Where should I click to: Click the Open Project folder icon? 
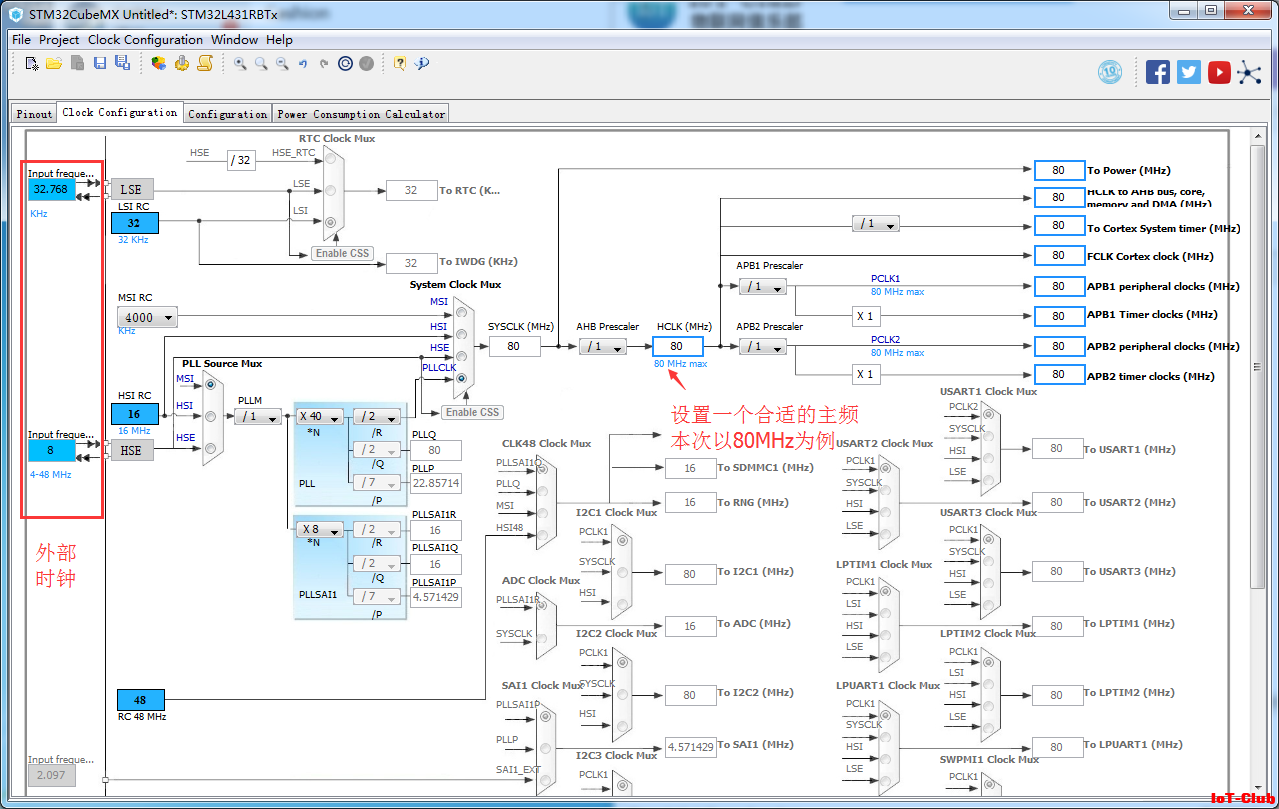click(x=54, y=63)
